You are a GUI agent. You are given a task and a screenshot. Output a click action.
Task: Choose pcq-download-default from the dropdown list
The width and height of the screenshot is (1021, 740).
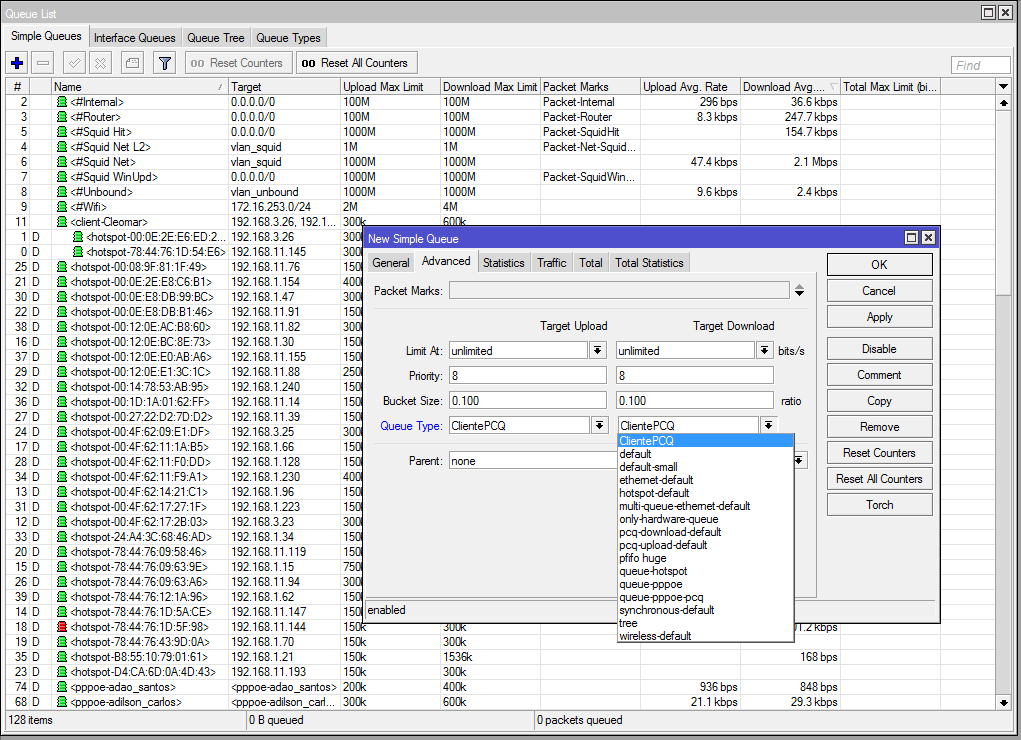click(670, 532)
